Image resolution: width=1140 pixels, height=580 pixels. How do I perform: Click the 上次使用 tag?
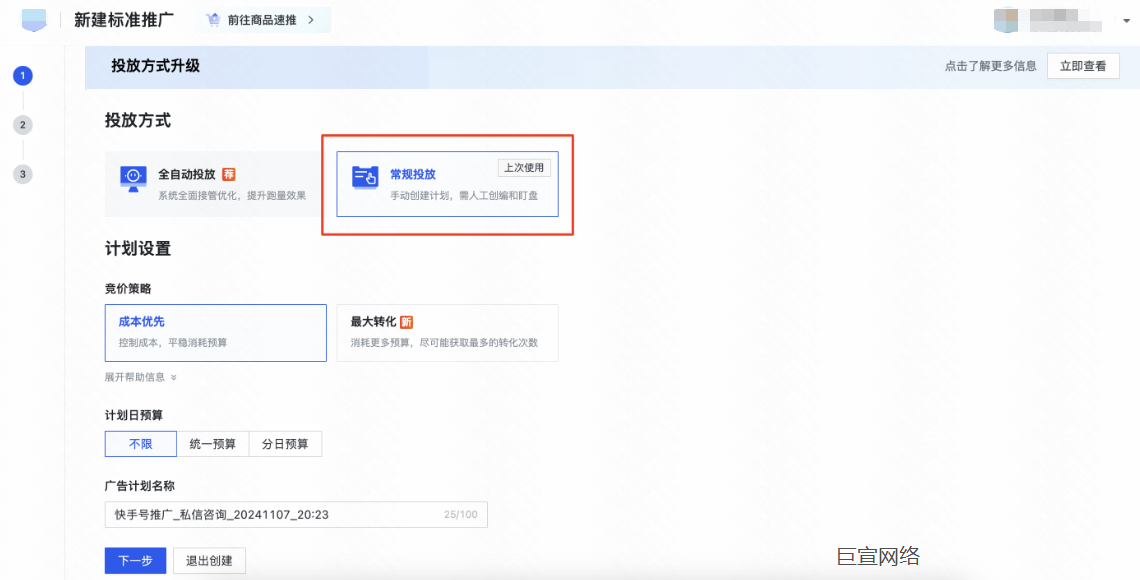point(524,168)
